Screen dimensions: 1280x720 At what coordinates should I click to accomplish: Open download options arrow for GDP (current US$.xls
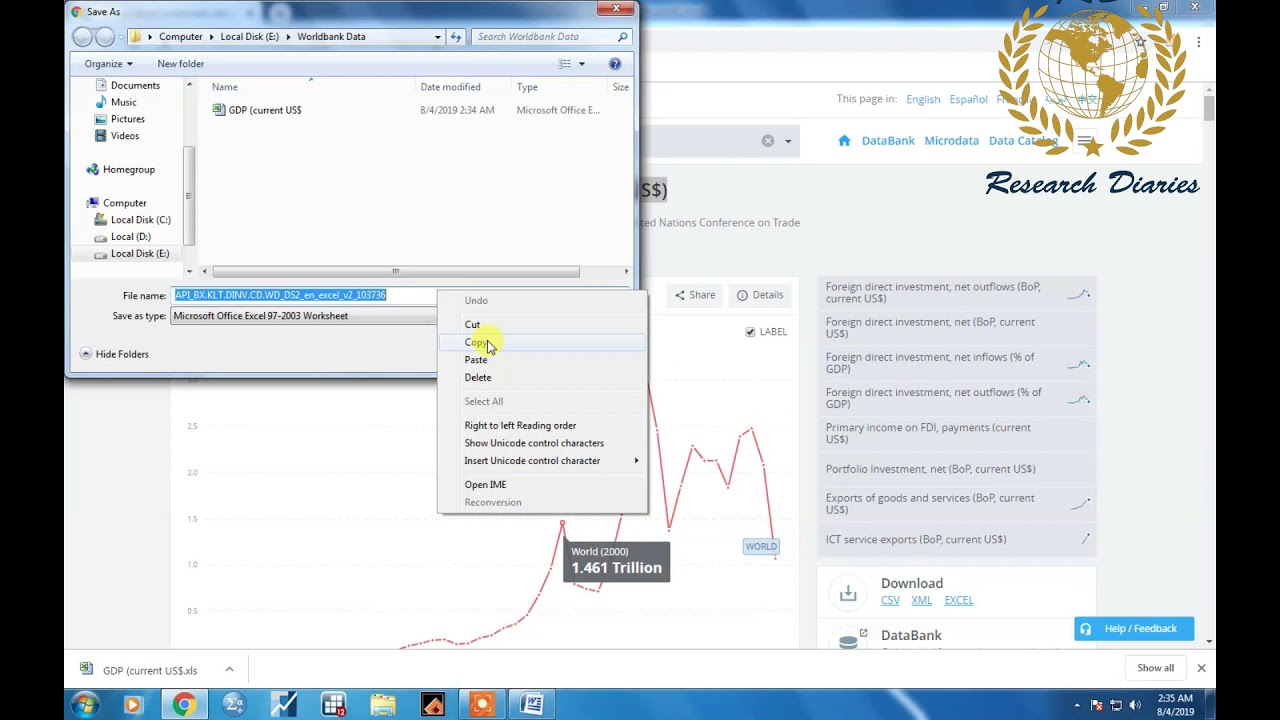[x=229, y=670]
